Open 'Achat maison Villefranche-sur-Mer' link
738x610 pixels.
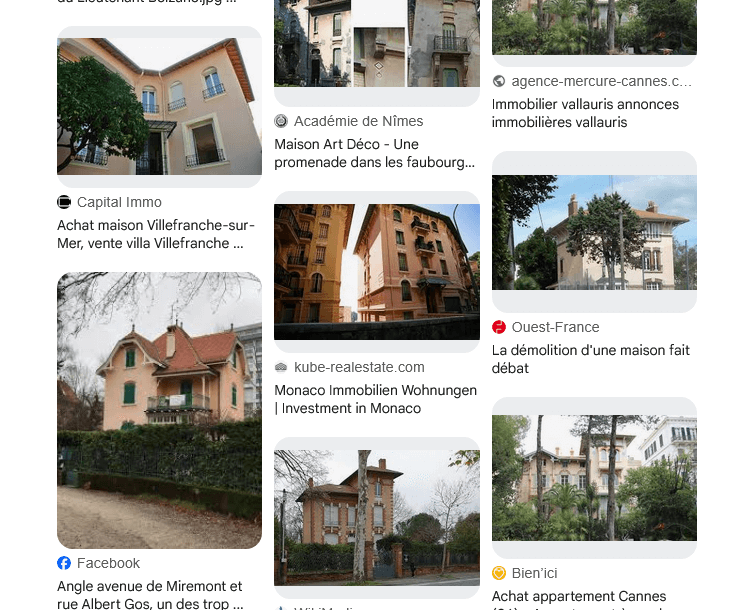[156, 234]
